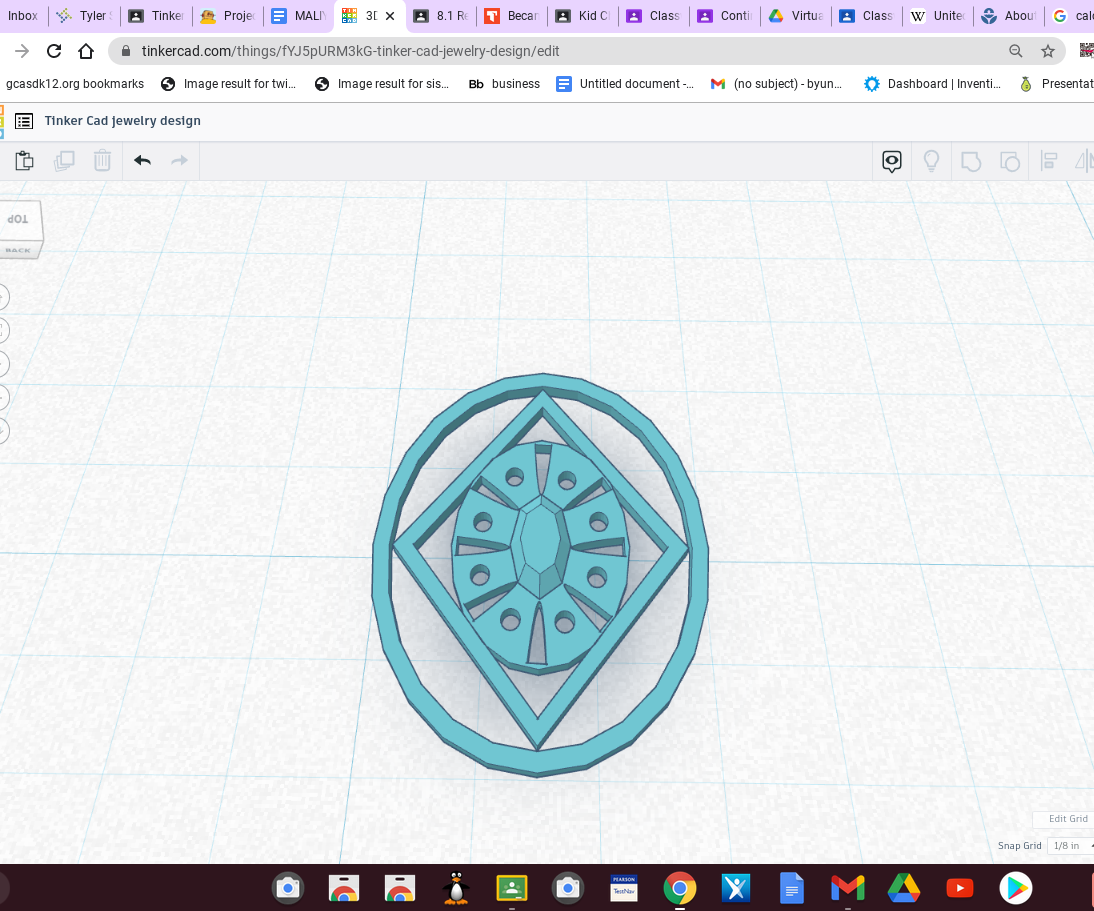The image size is (1094, 911).
Task: Switch to the Gmail inbox browser tab
Action: tap(24, 15)
